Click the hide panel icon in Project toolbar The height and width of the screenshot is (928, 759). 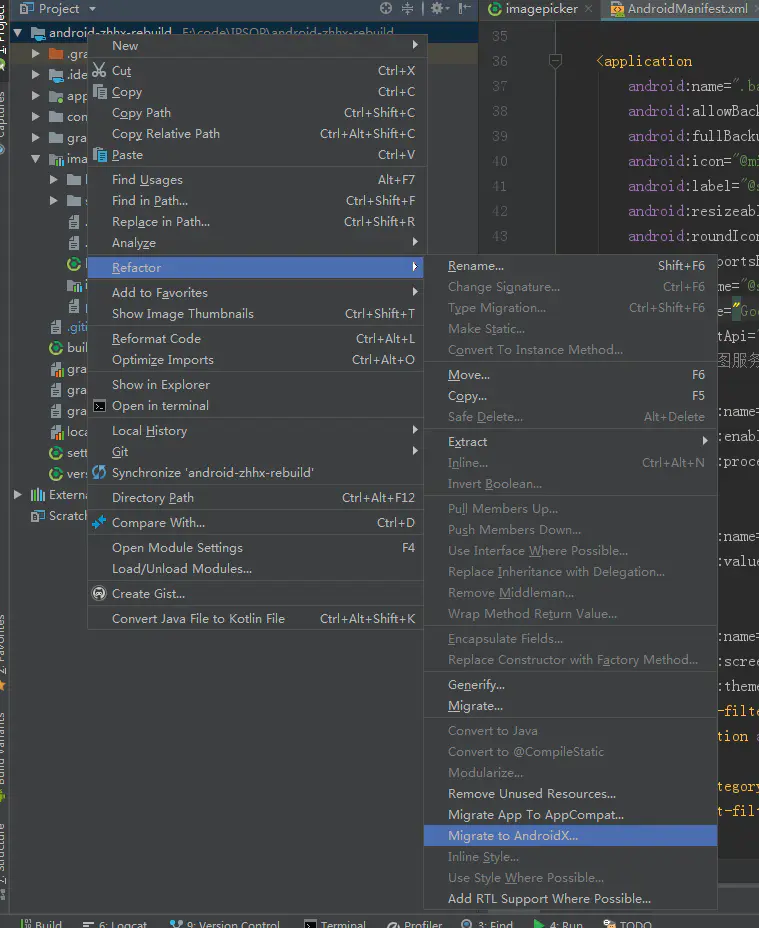point(465,8)
